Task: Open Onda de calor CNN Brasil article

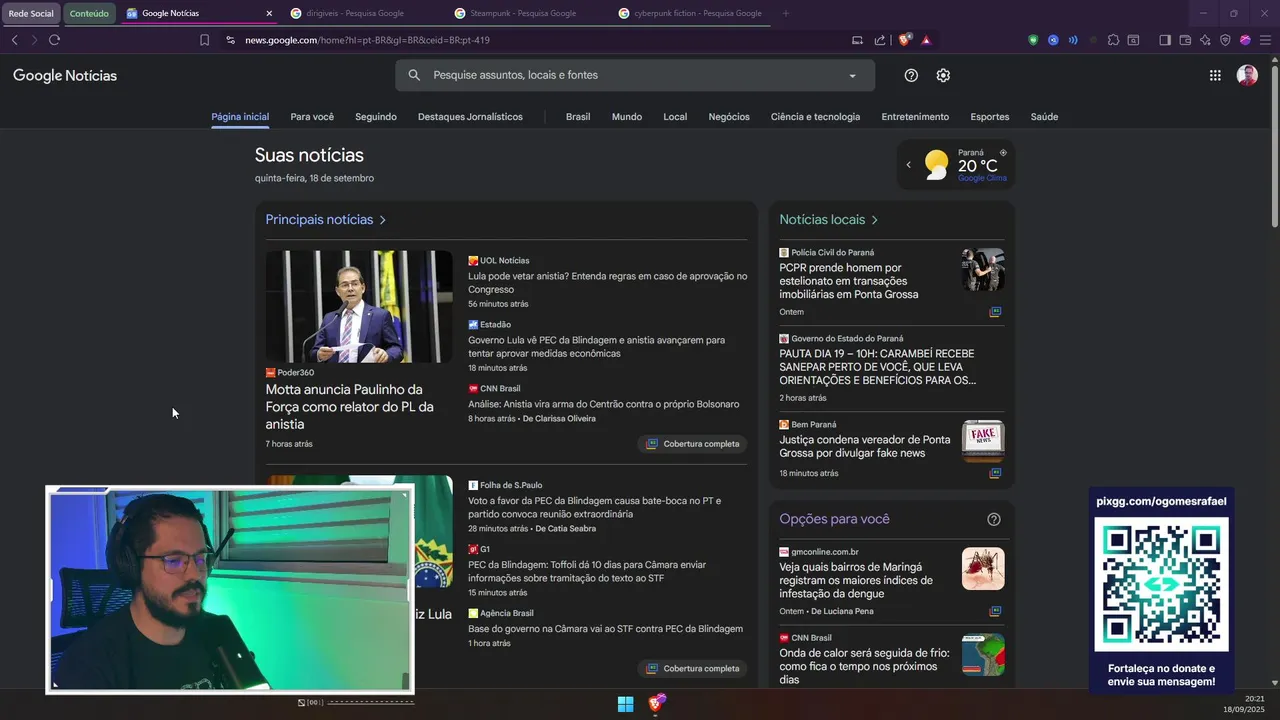Action: pos(864,666)
